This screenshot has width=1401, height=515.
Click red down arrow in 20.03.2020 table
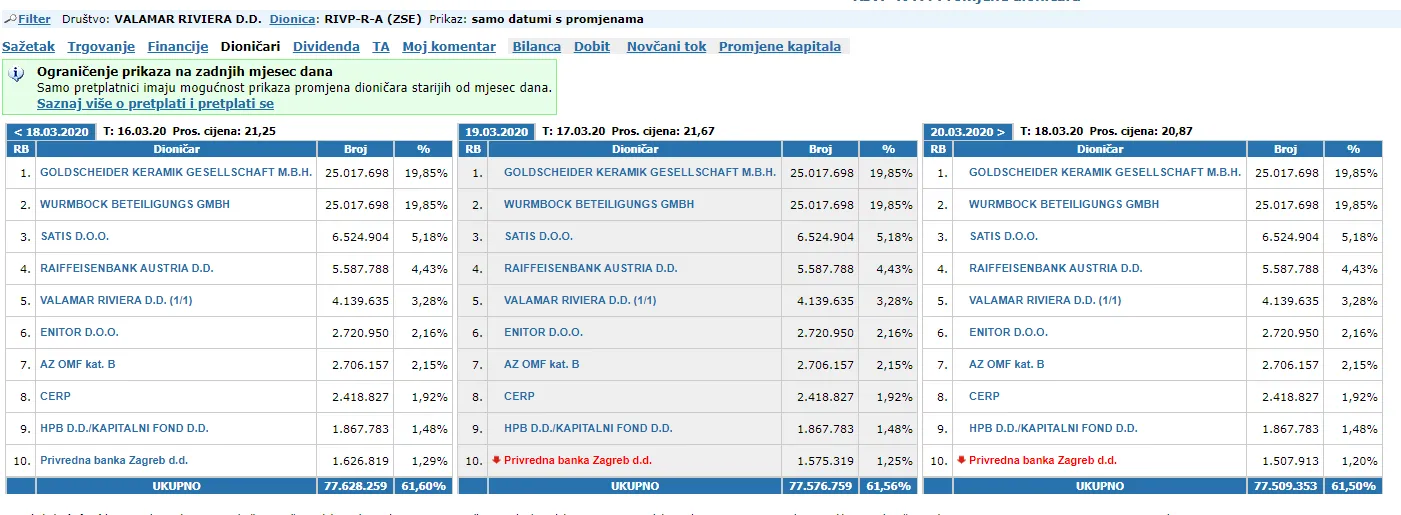point(962,460)
